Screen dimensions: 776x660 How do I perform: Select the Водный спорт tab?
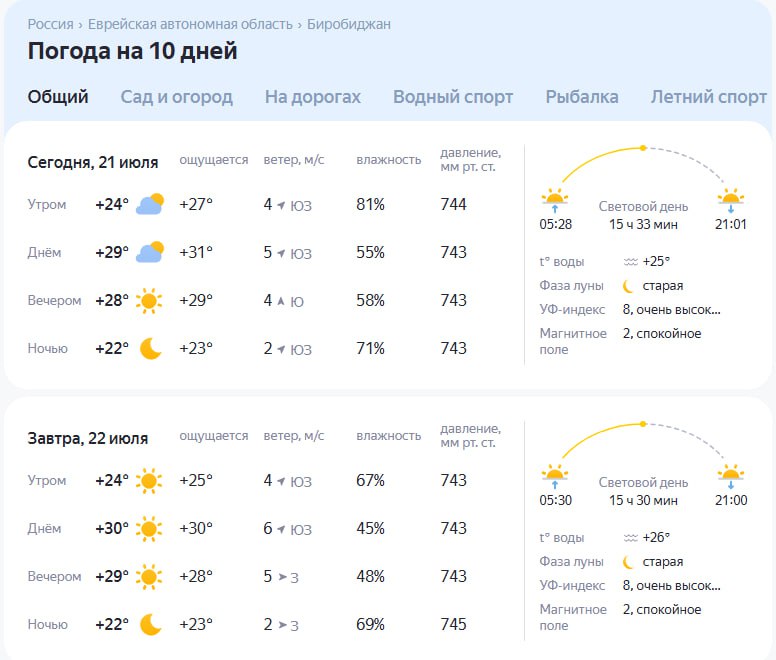pyautogui.click(x=453, y=96)
